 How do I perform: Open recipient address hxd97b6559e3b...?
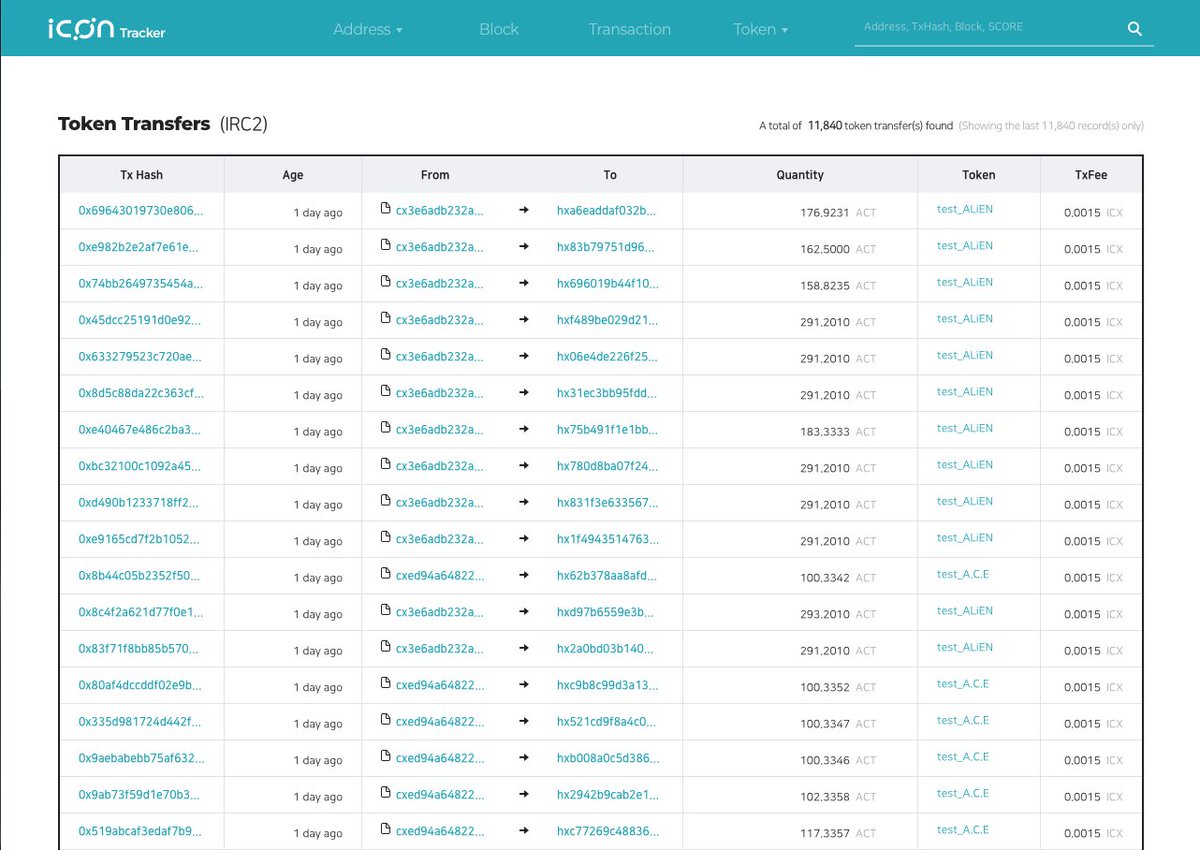(x=606, y=612)
